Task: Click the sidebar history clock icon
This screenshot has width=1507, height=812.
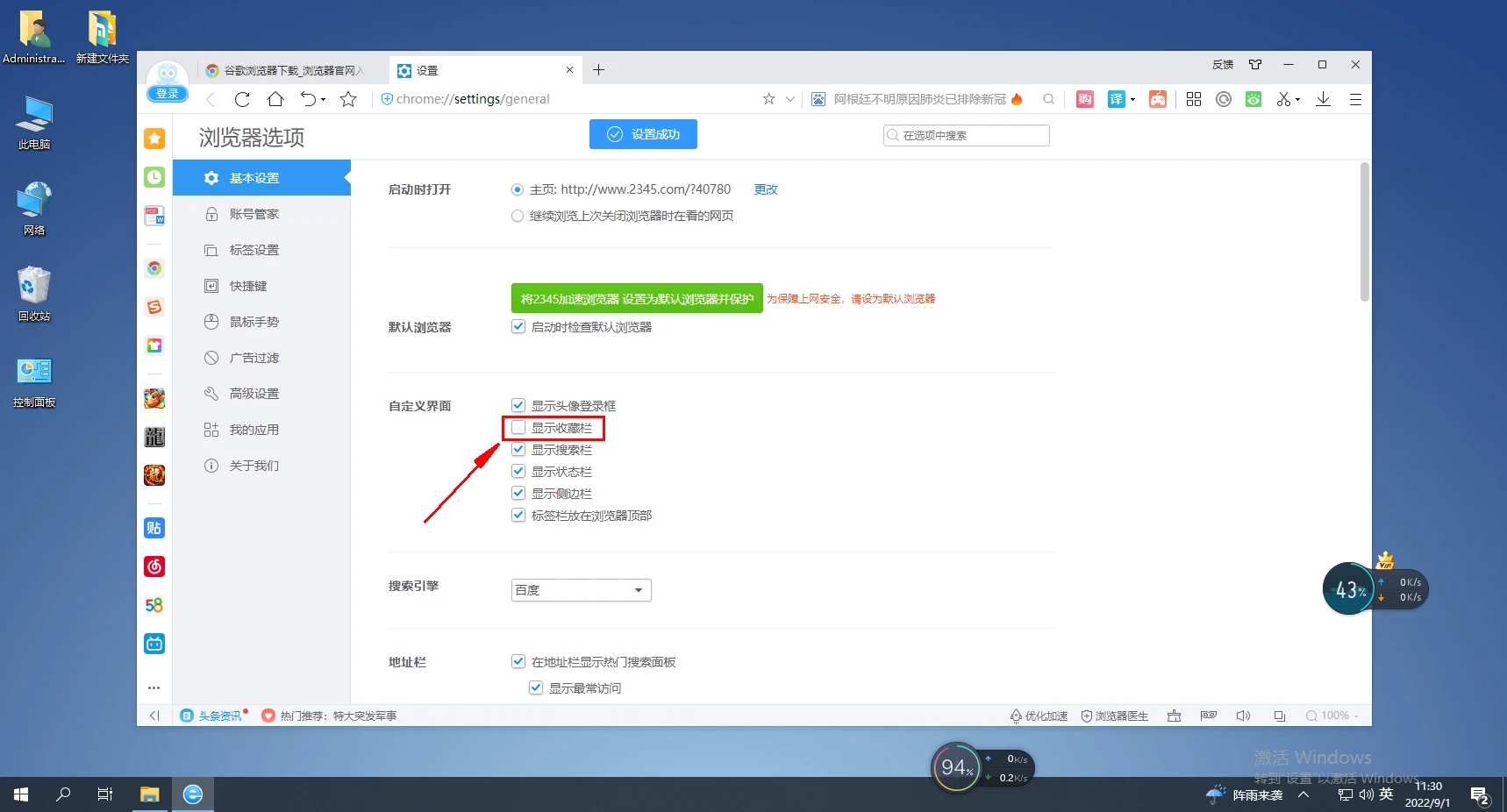Action: pos(154,177)
